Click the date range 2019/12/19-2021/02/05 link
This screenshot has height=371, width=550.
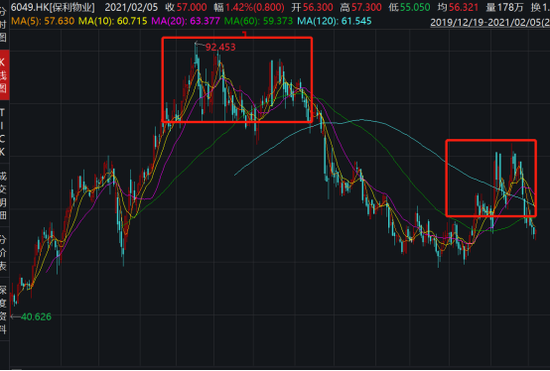pos(490,22)
